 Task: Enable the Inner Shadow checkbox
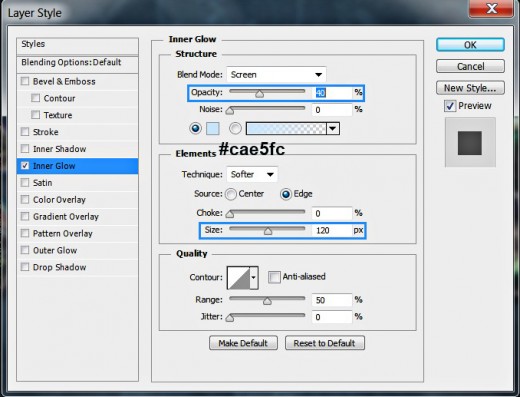[x=25, y=149]
